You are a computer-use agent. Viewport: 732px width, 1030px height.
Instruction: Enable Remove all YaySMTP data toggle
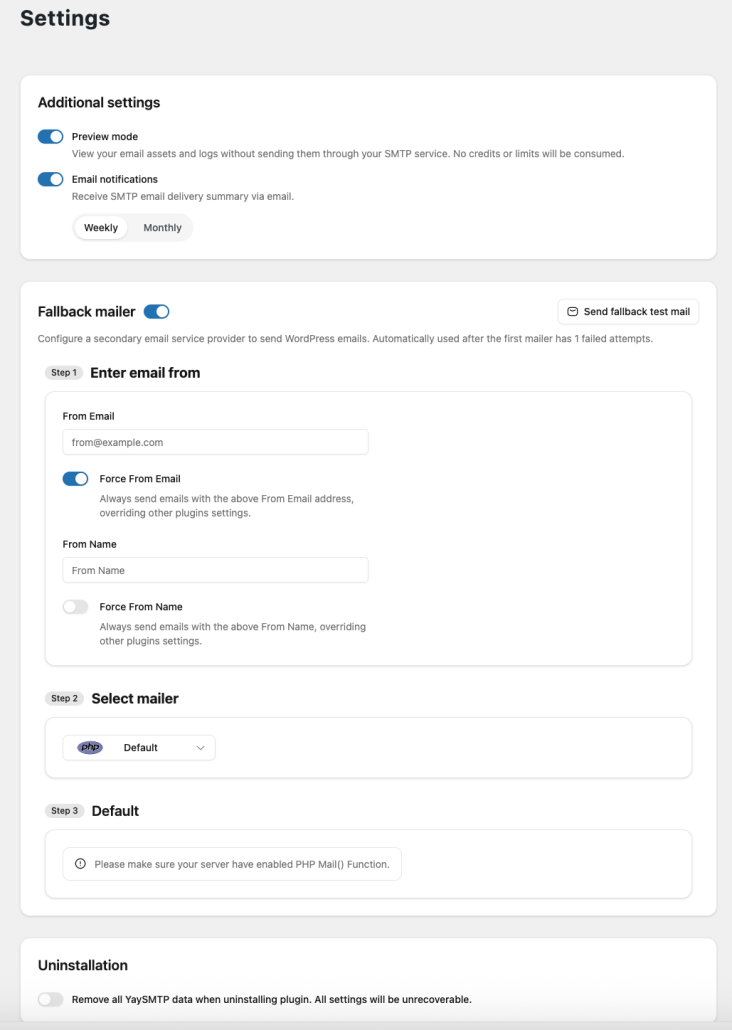[x=49, y=999]
